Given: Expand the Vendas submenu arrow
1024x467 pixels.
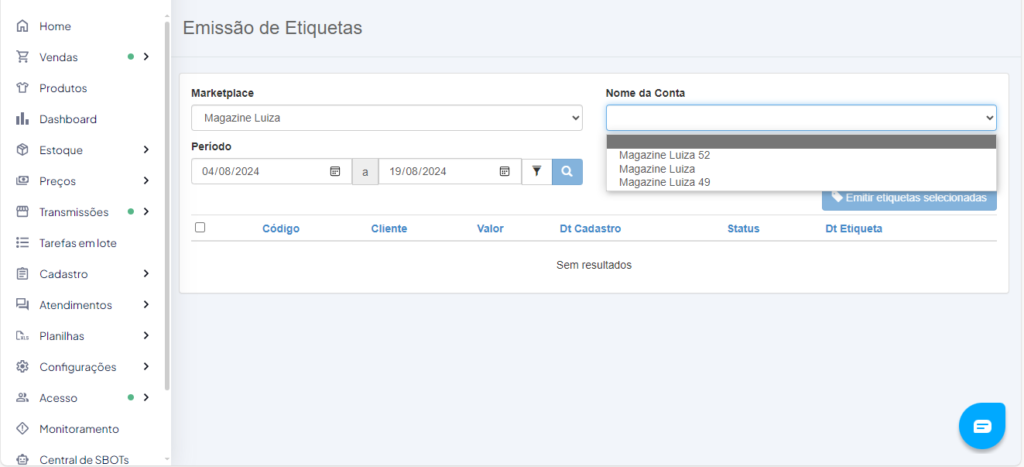Looking at the screenshot, I should [x=146, y=57].
